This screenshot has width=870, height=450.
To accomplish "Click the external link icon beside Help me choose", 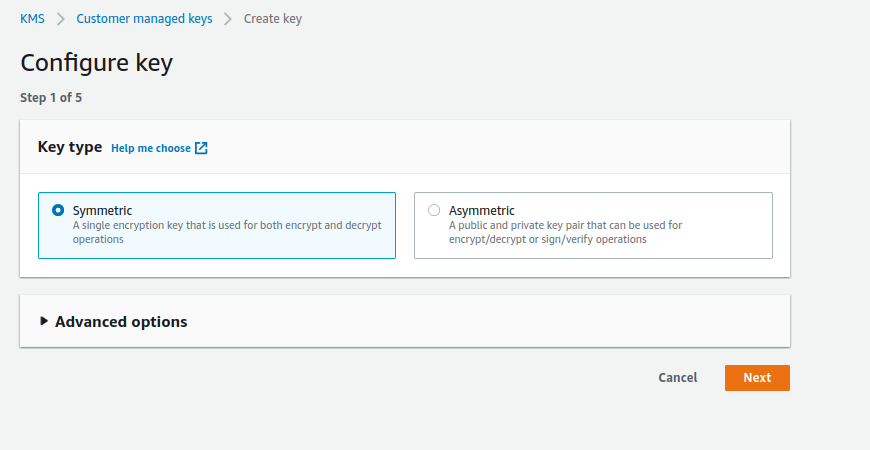I will pos(201,148).
